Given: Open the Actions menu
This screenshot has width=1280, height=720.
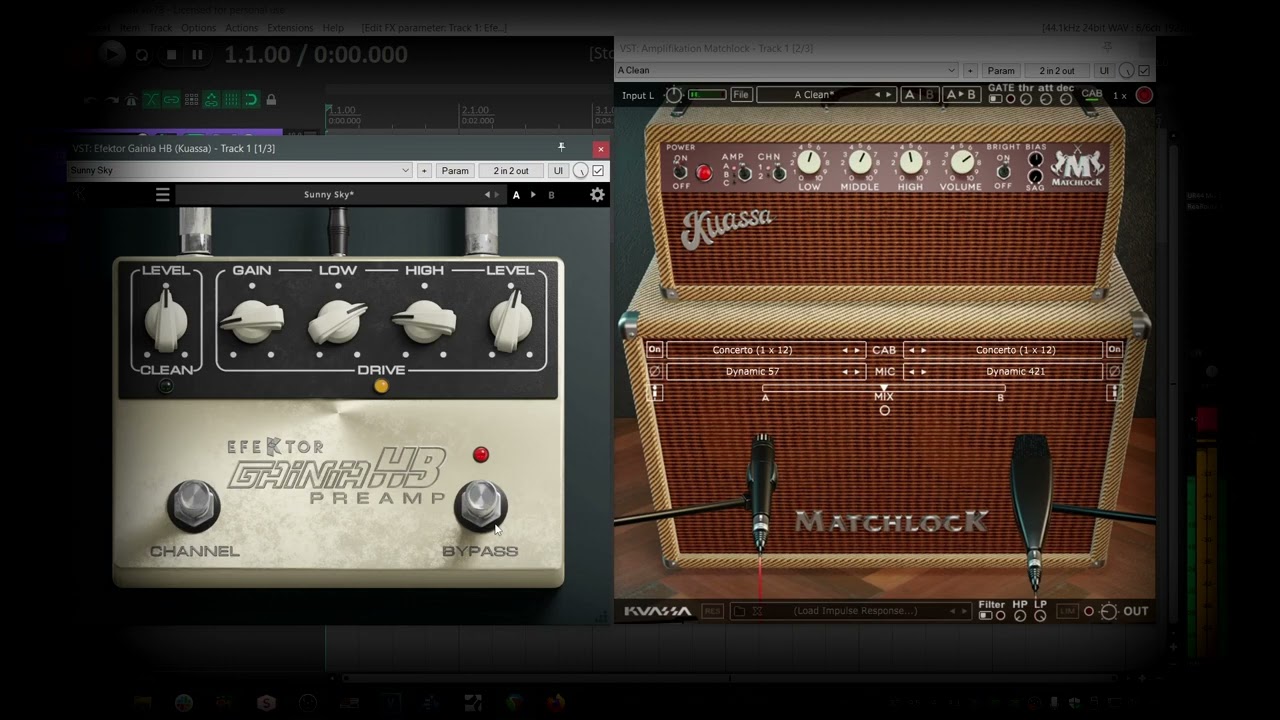Looking at the screenshot, I should 241,28.
